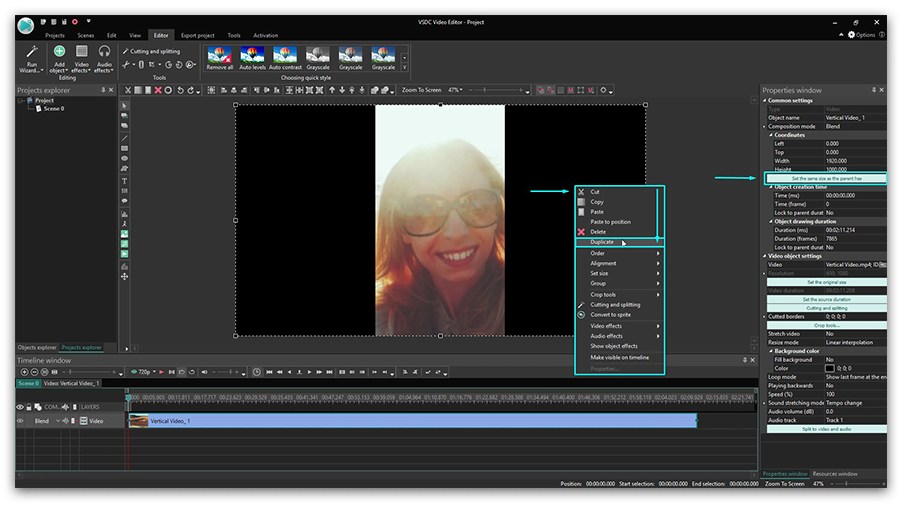Image resolution: width=900 pixels, height=510 pixels.
Task: Click the Fill background Color swatch
Action: (829, 368)
